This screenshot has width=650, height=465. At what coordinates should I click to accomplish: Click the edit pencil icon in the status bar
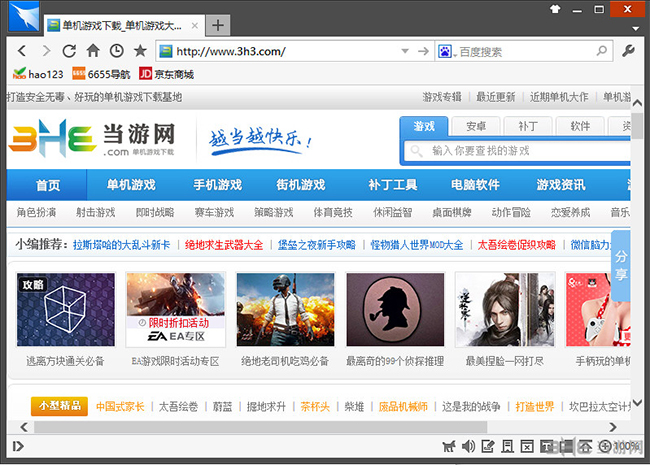click(x=488, y=446)
